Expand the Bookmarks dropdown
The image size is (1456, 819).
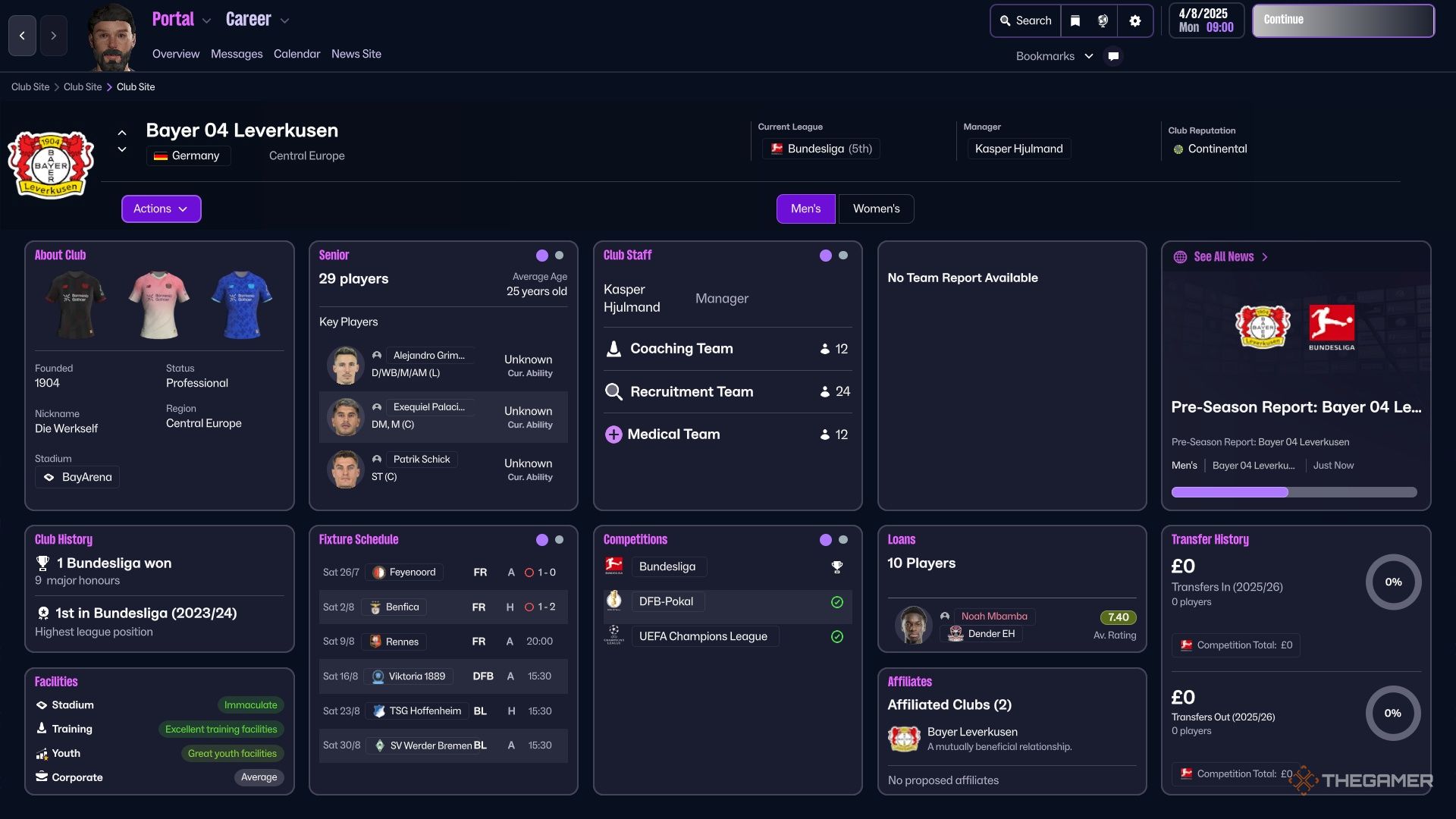1088,56
